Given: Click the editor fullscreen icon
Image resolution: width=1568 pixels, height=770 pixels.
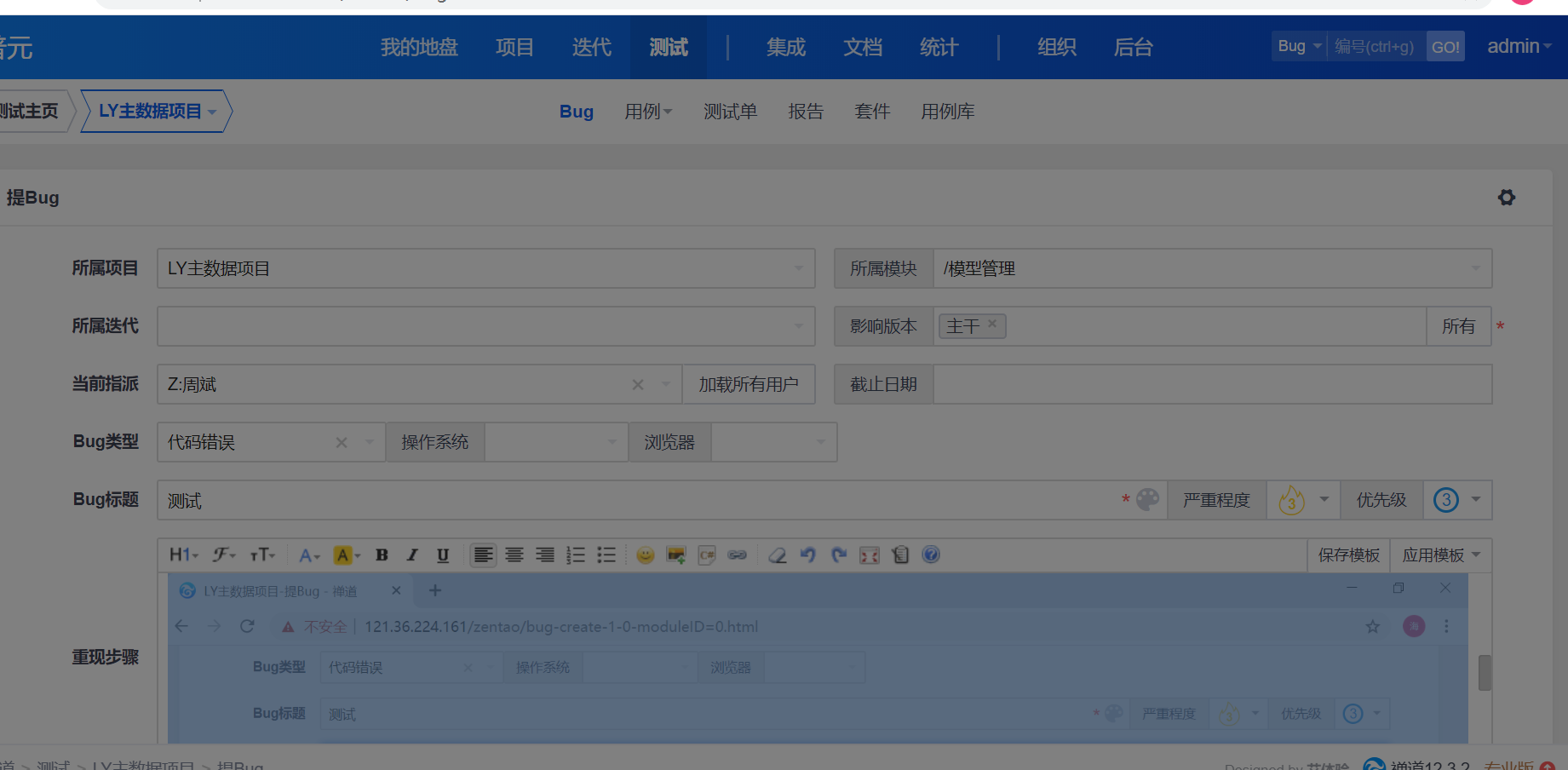Looking at the screenshot, I should coord(870,555).
